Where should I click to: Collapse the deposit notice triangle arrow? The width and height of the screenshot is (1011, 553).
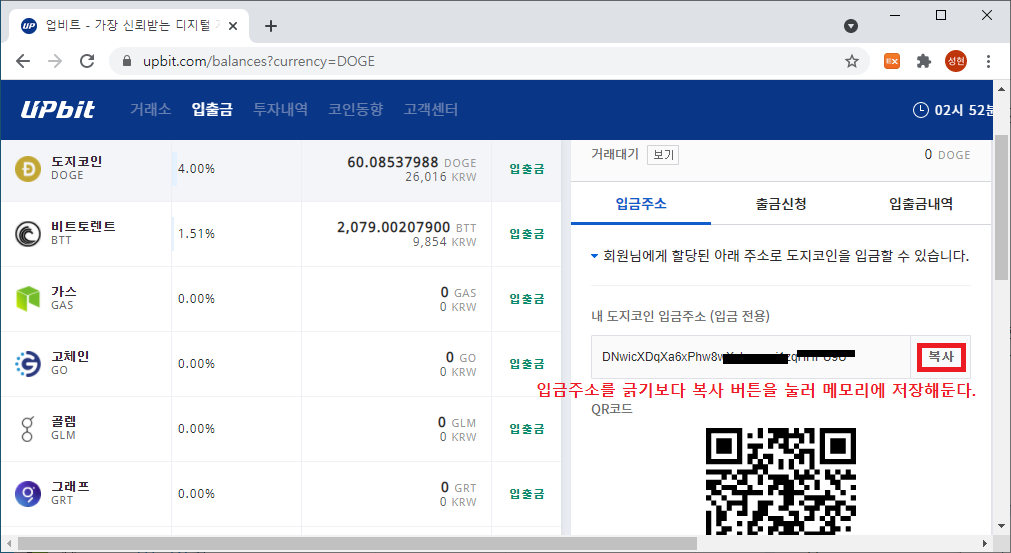pos(594,257)
